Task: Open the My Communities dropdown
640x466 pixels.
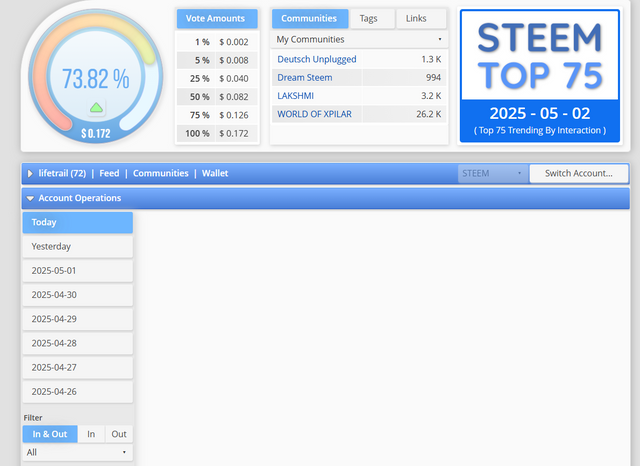Action: [x=359, y=40]
